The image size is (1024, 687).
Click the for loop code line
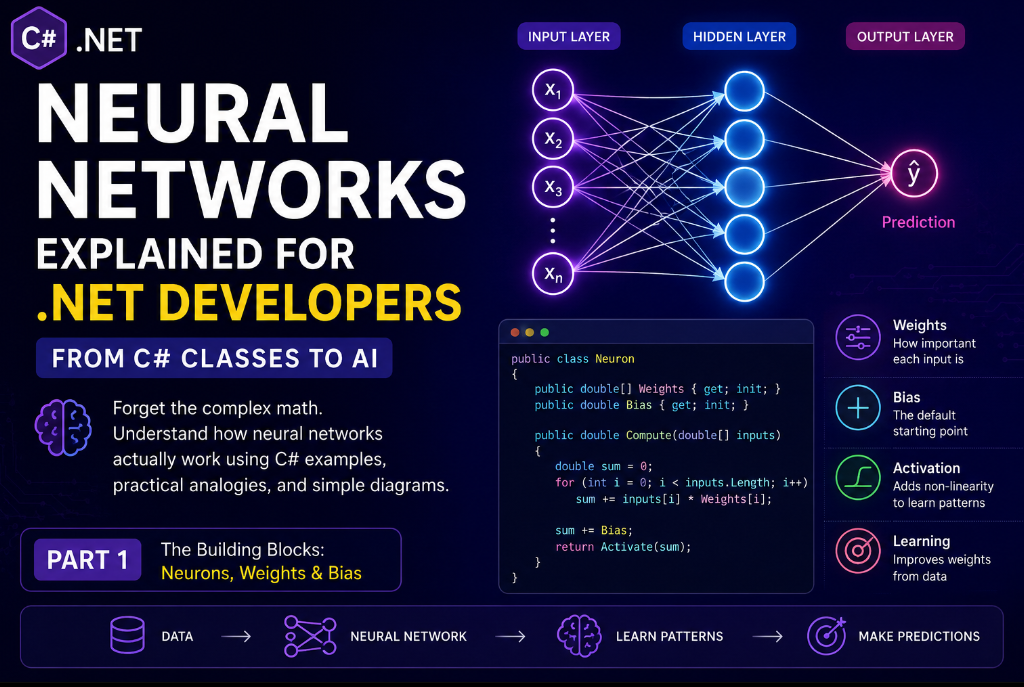[682, 483]
